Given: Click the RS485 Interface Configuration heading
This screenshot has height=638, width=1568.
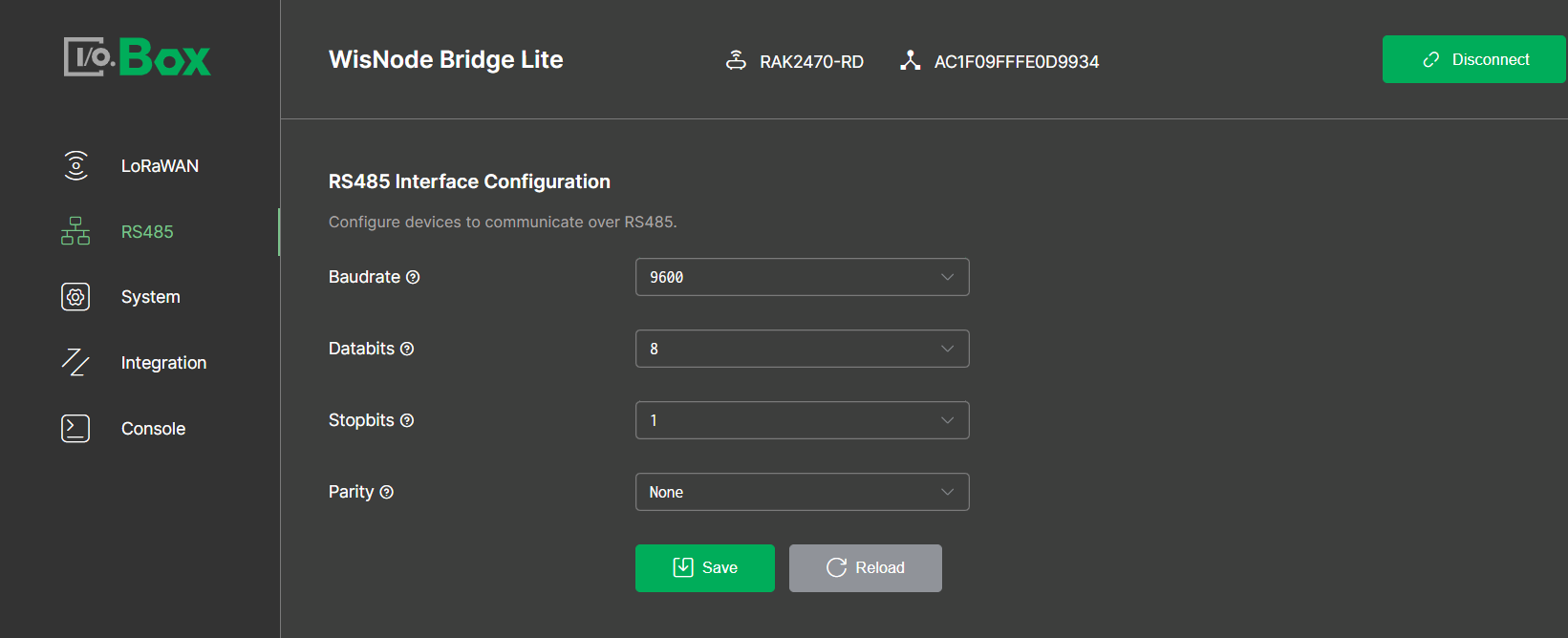Looking at the screenshot, I should pyautogui.click(x=469, y=181).
